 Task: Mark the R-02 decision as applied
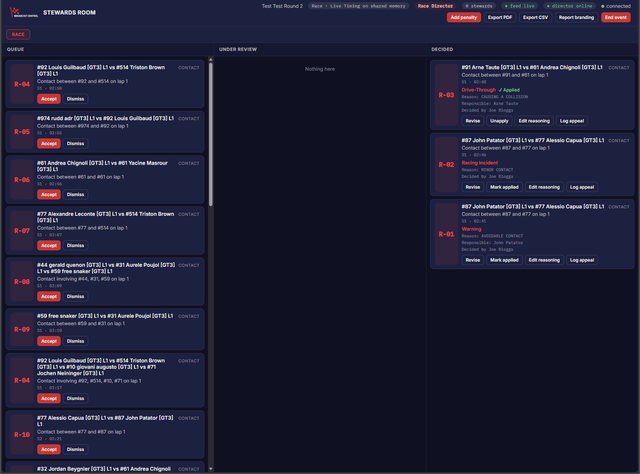tap(504, 187)
